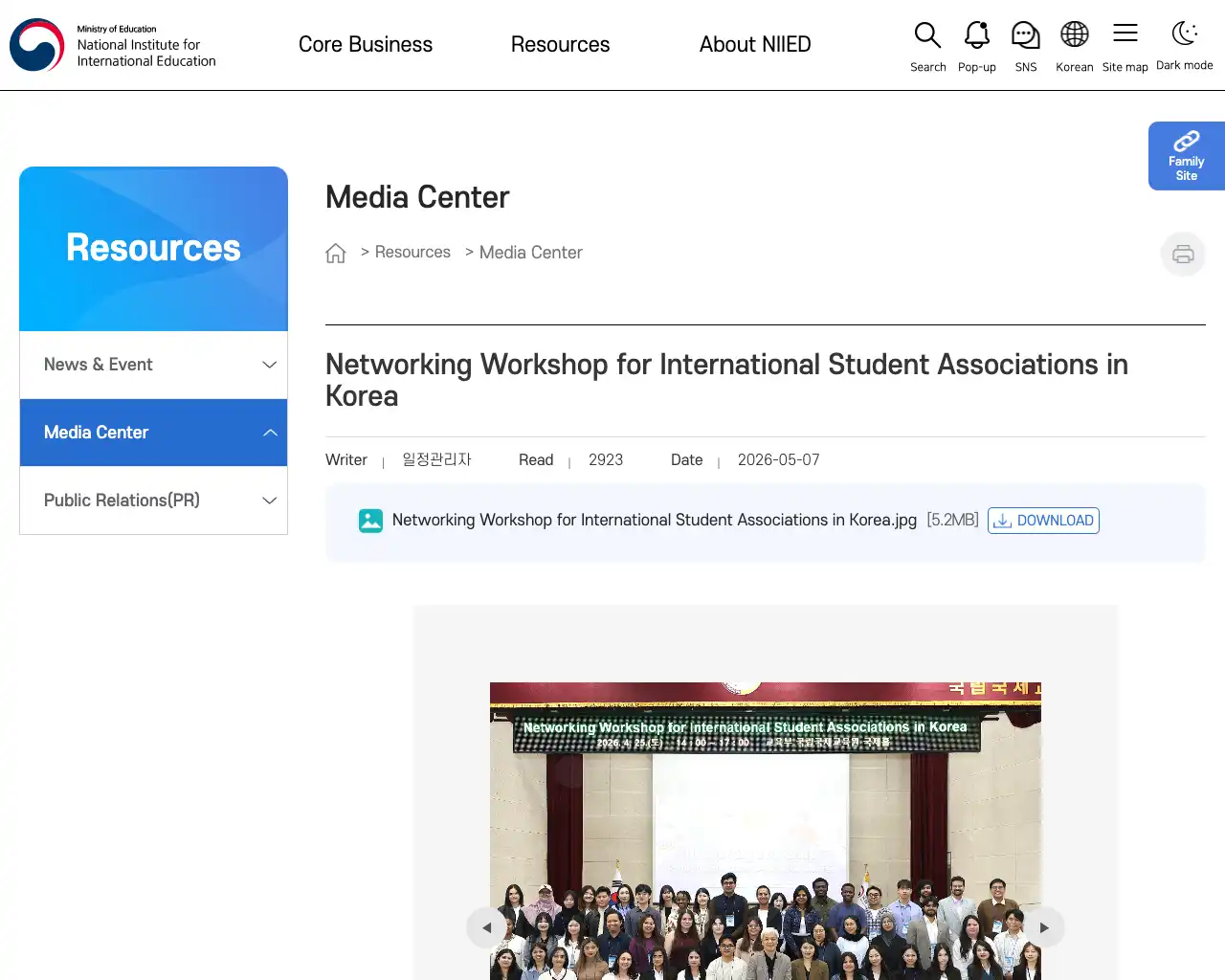Click the file size [5.2MB] text
This screenshot has height=980, width=1225.
[x=952, y=520]
